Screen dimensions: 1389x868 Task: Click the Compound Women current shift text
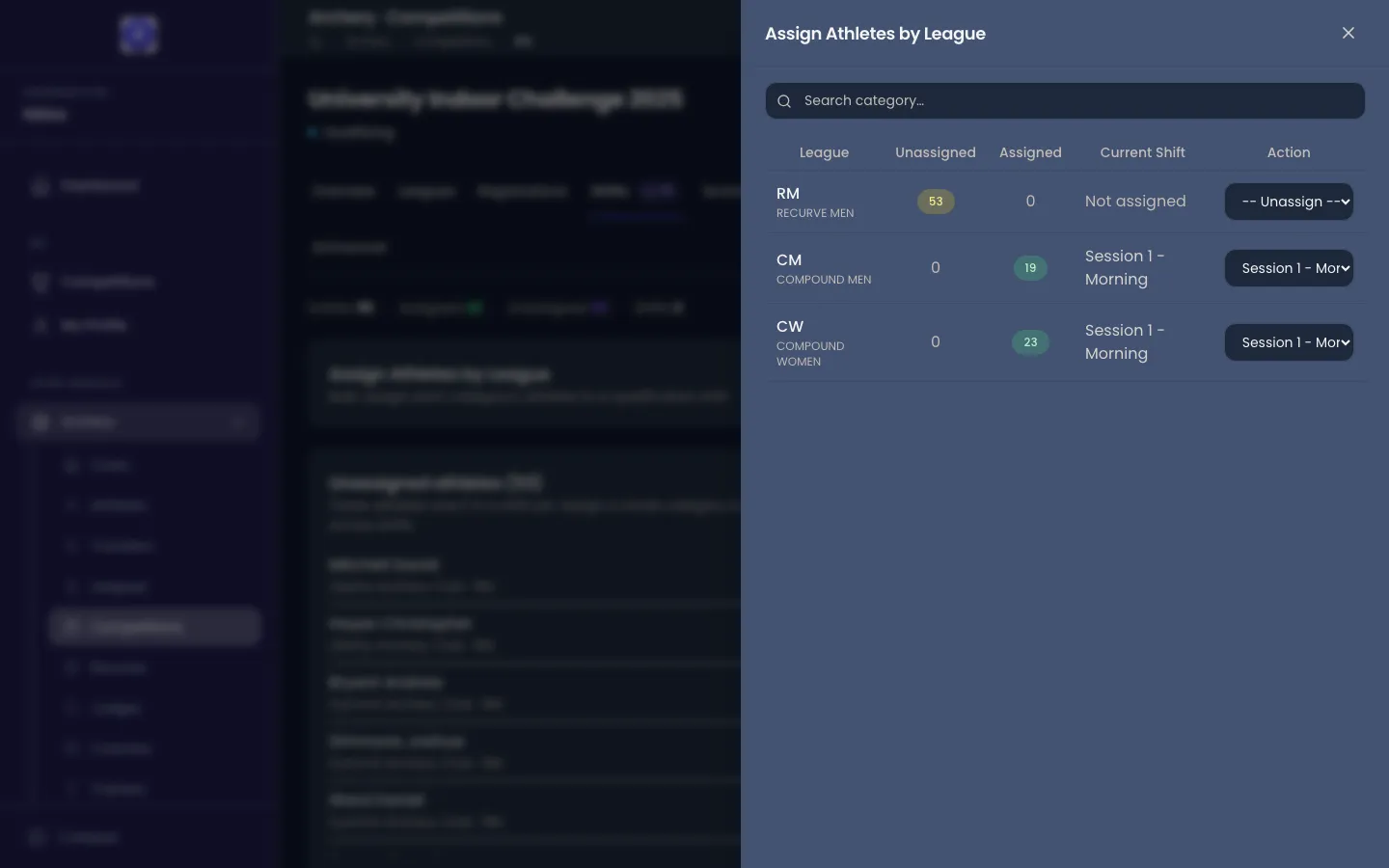(x=1125, y=342)
